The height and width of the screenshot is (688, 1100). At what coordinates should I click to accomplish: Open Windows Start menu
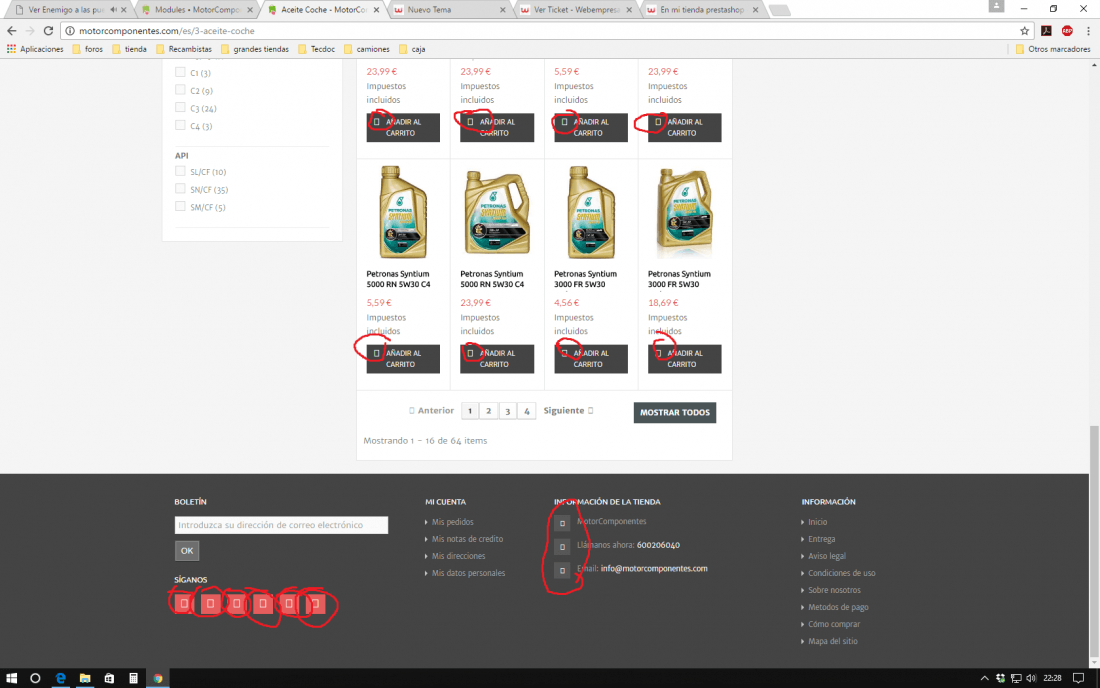[x=11, y=678]
